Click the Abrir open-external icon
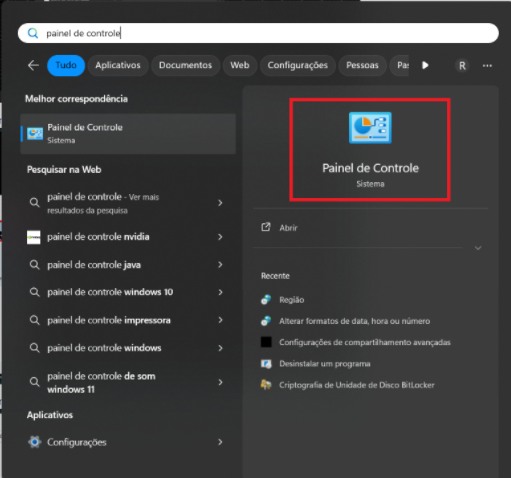Screen dimensions: 511x478 [266, 227]
